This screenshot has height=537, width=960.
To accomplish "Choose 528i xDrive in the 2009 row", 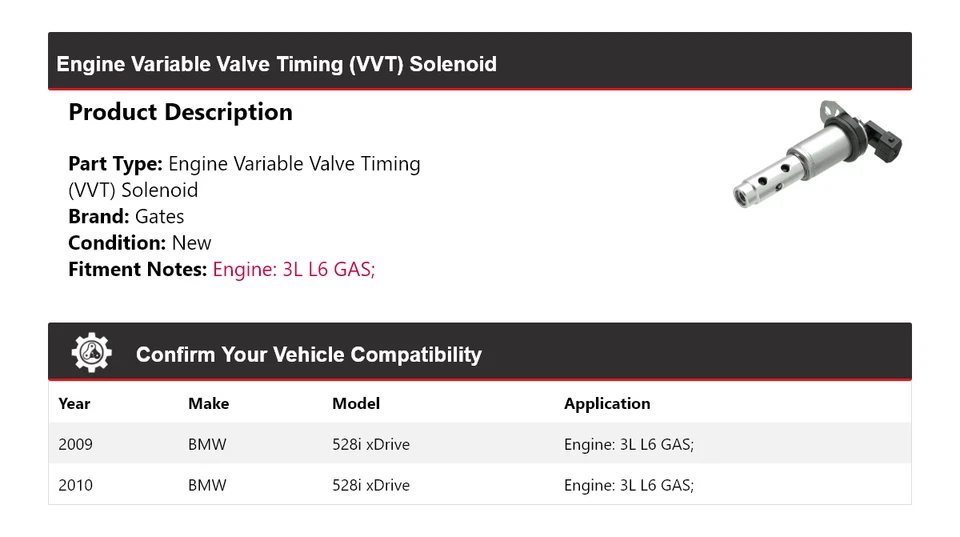I will (x=371, y=444).
